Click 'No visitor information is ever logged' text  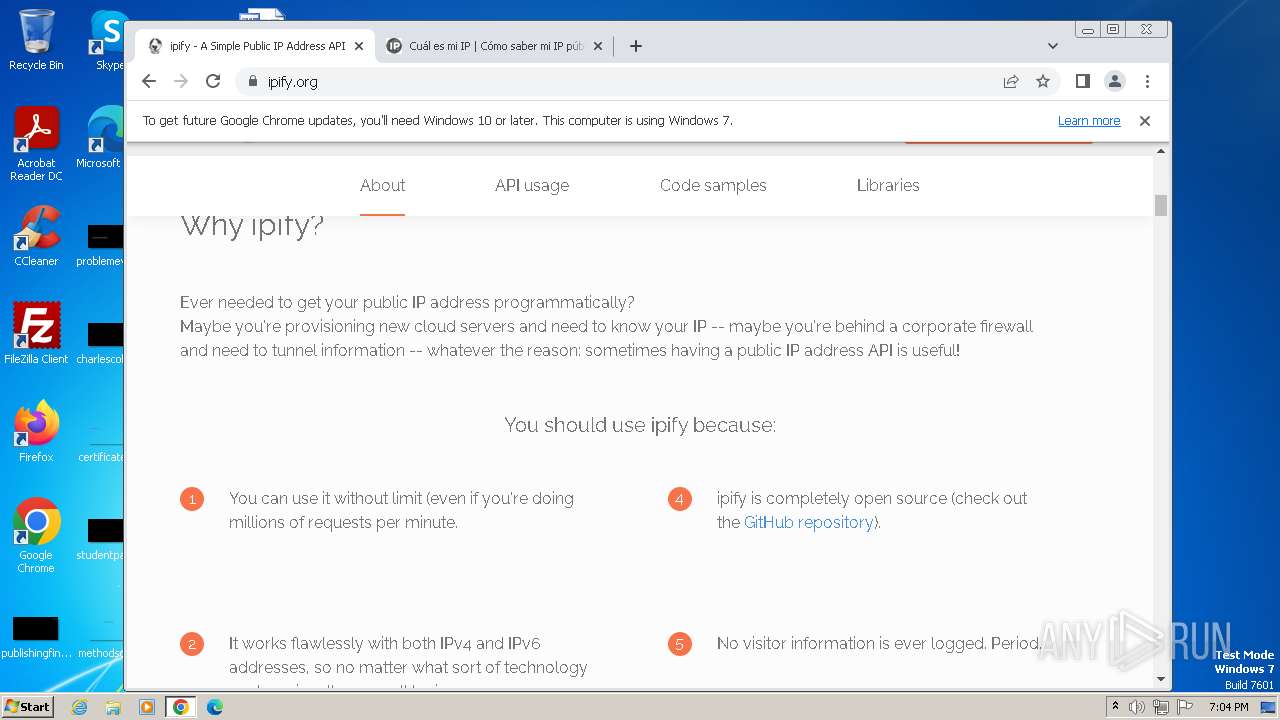[x=878, y=644]
